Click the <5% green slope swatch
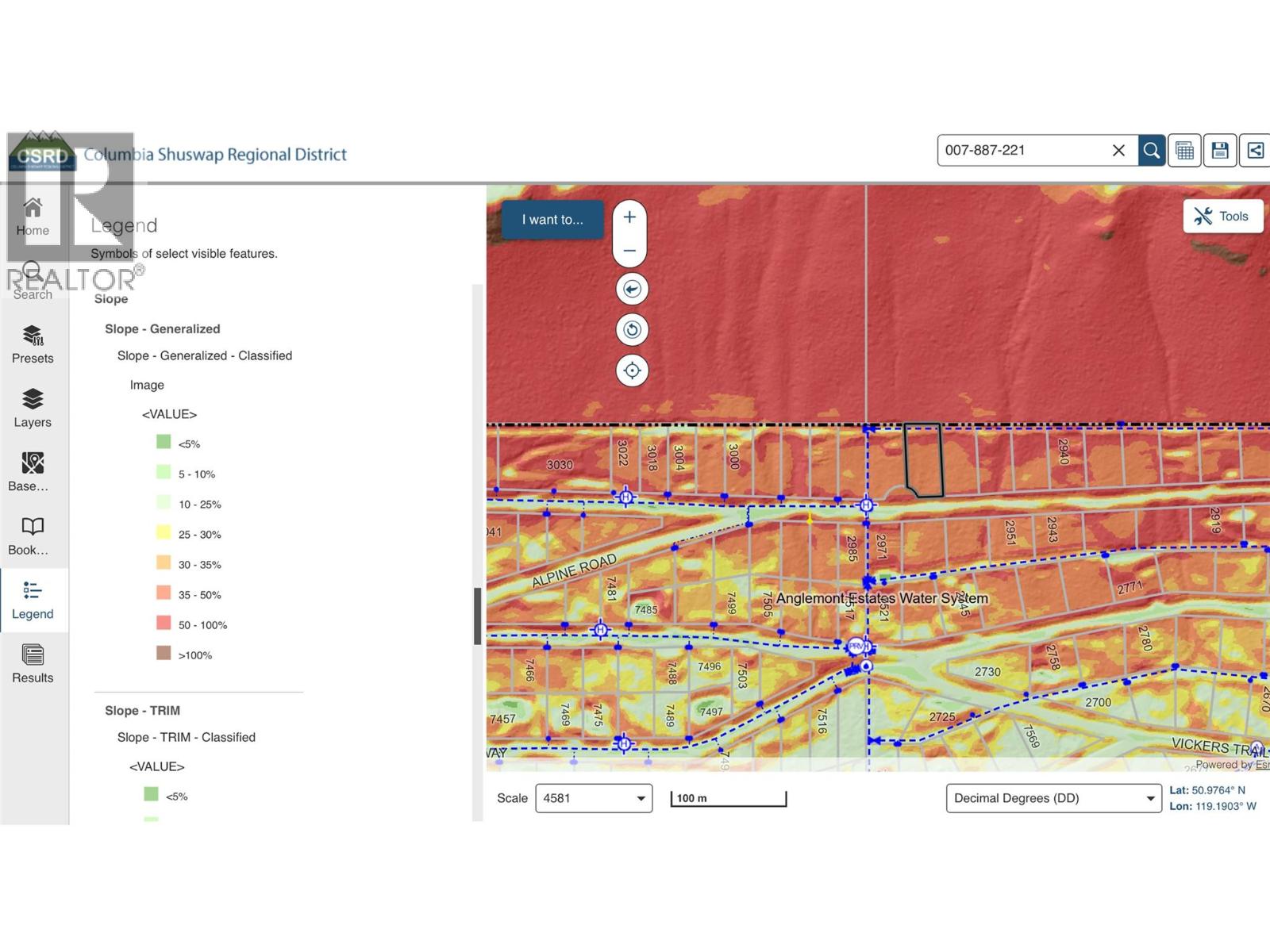Image resolution: width=1270 pixels, height=952 pixels. point(164,442)
